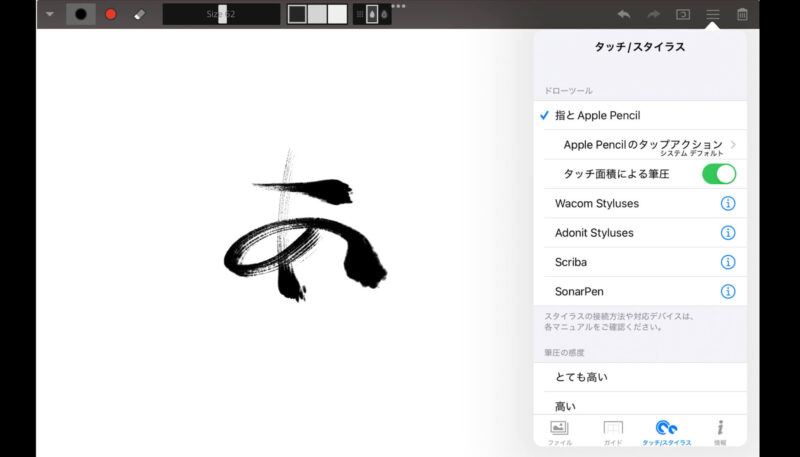Select the red ink brush

click(x=111, y=14)
